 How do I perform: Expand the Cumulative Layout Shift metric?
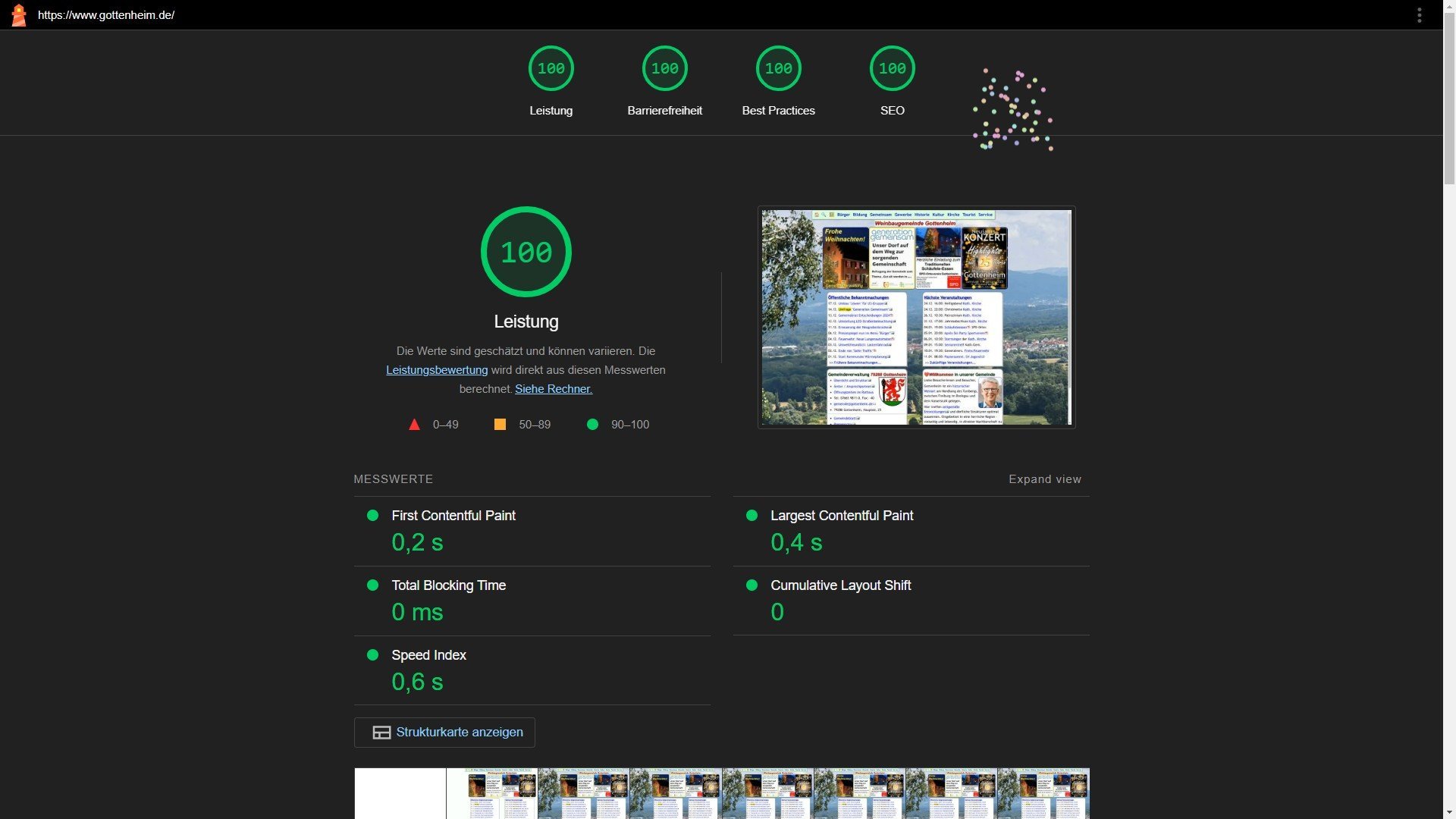pyautogui.click(x=840, y=585)
